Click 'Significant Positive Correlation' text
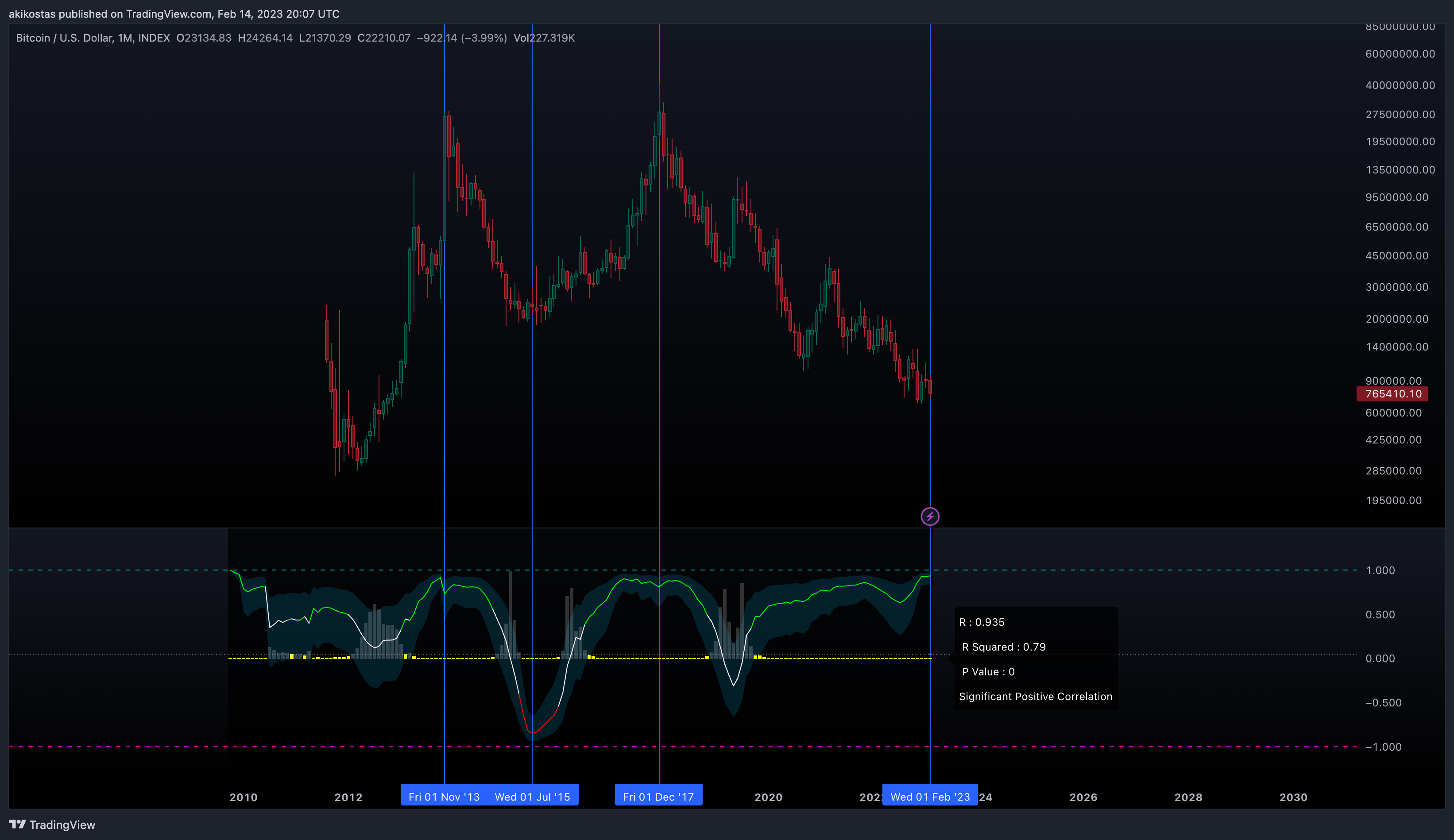 [x=1035, y=696]
